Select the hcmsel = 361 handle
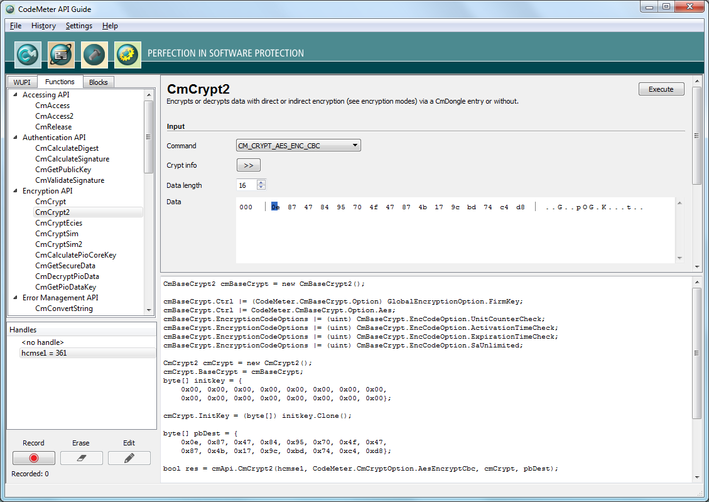Screen dimensions: 709x502 44,353
